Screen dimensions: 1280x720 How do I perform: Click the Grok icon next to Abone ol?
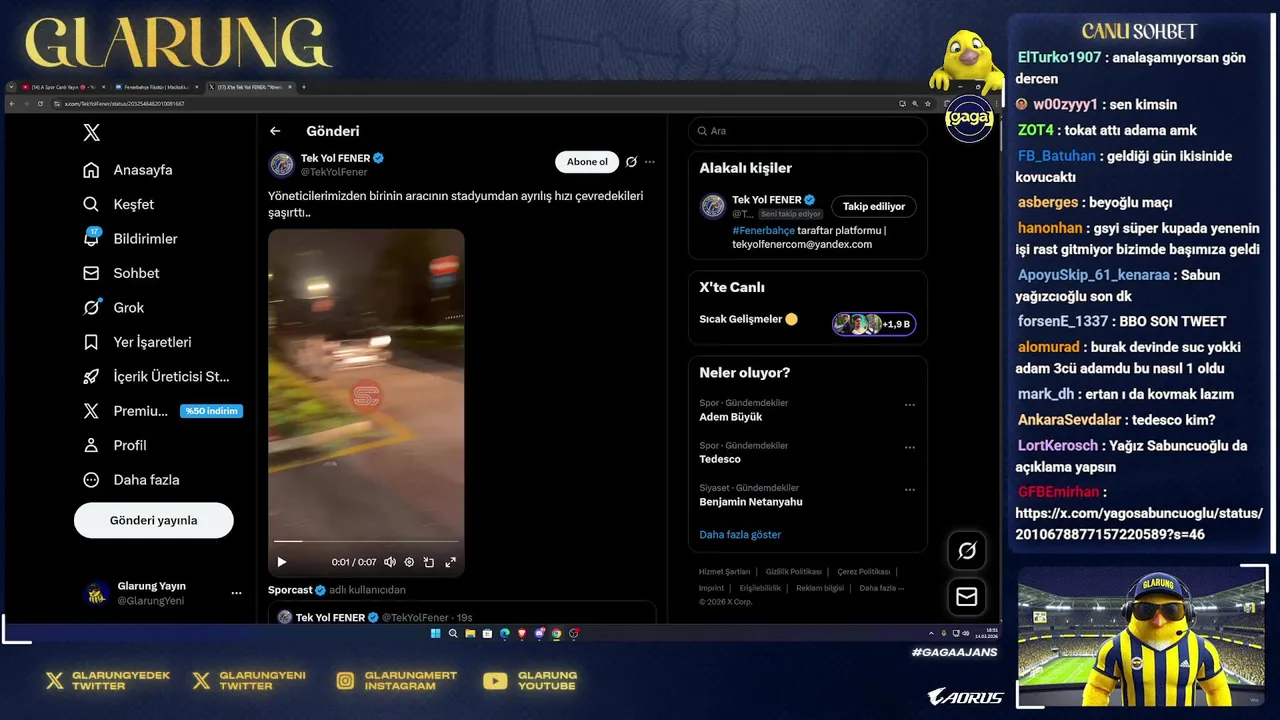tap(631, 162)
